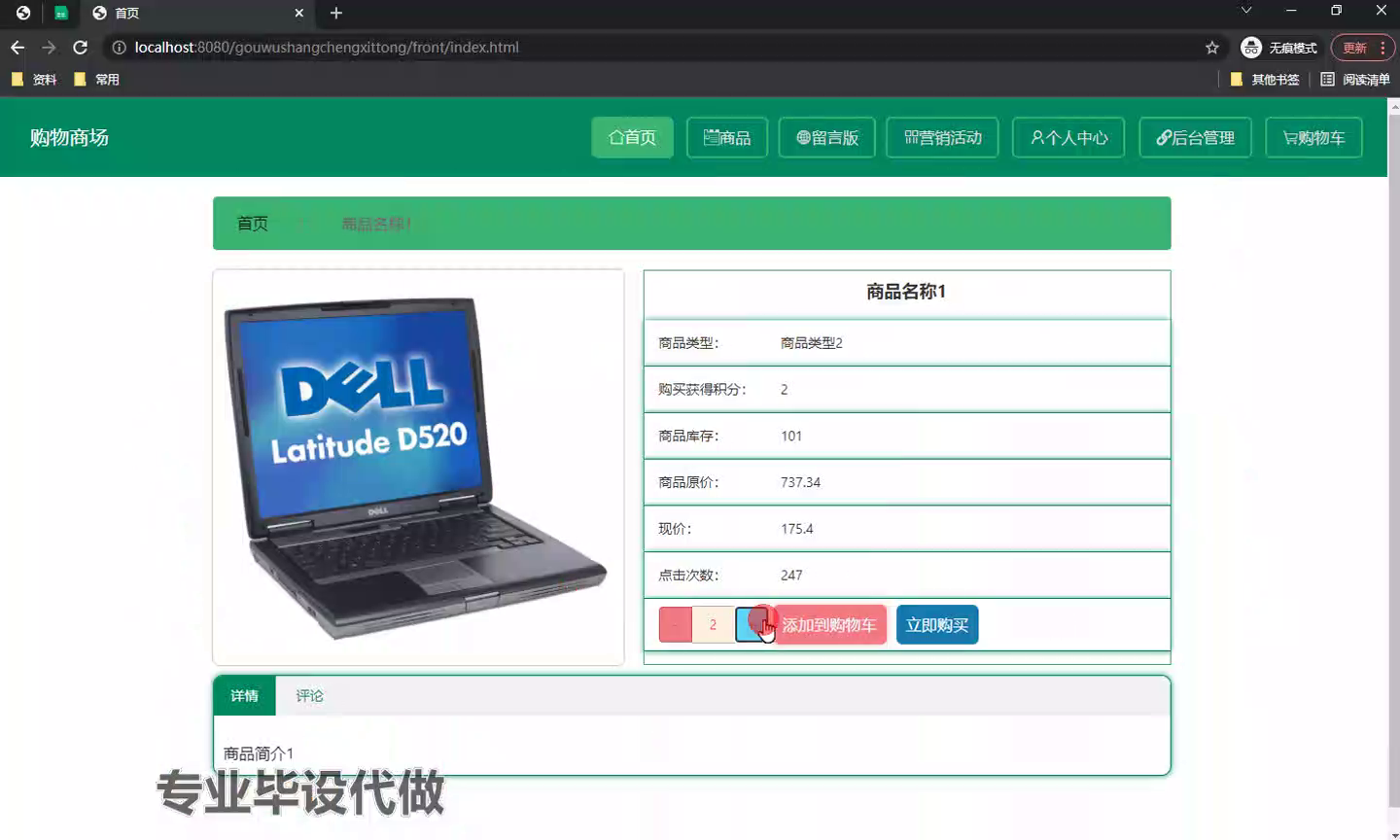
Task: Open 商品 navigation item
Action: pos(727,137)
